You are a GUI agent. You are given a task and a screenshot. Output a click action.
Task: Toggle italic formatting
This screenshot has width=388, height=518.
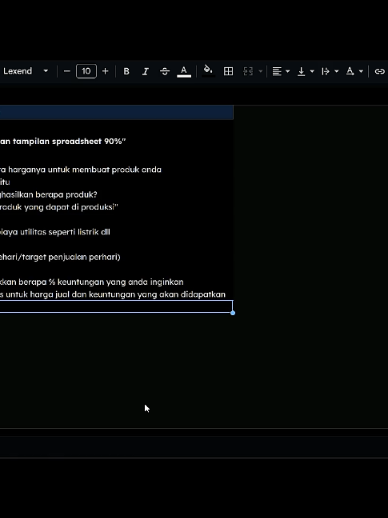(145, 71)
